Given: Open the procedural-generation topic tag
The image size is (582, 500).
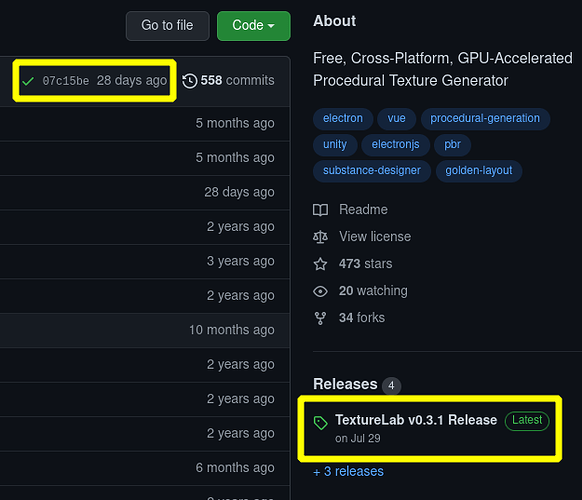Looking at the screenshot, I should (485, 118).
